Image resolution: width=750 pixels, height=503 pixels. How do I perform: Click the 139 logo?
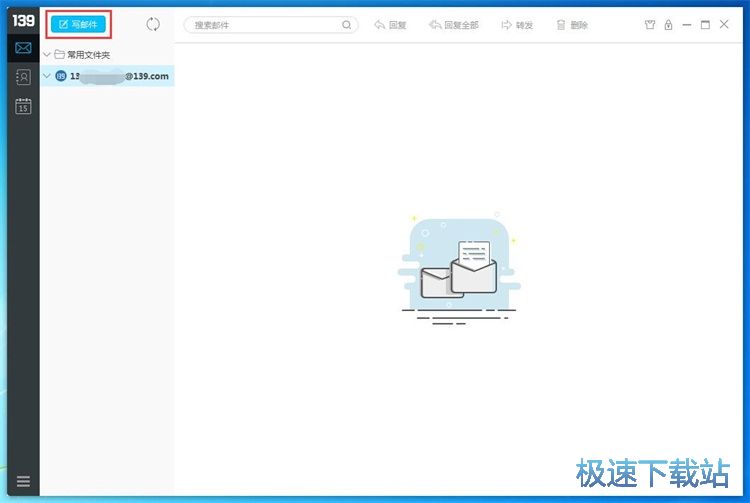tap(23, 21)
